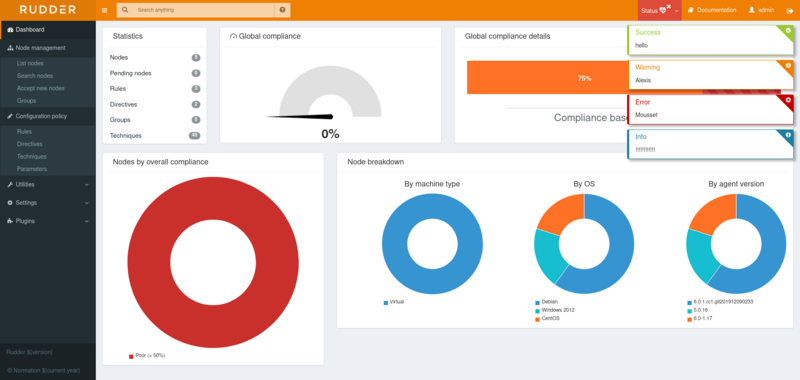Click the Warning notification saying Alexis

(710, 74)
